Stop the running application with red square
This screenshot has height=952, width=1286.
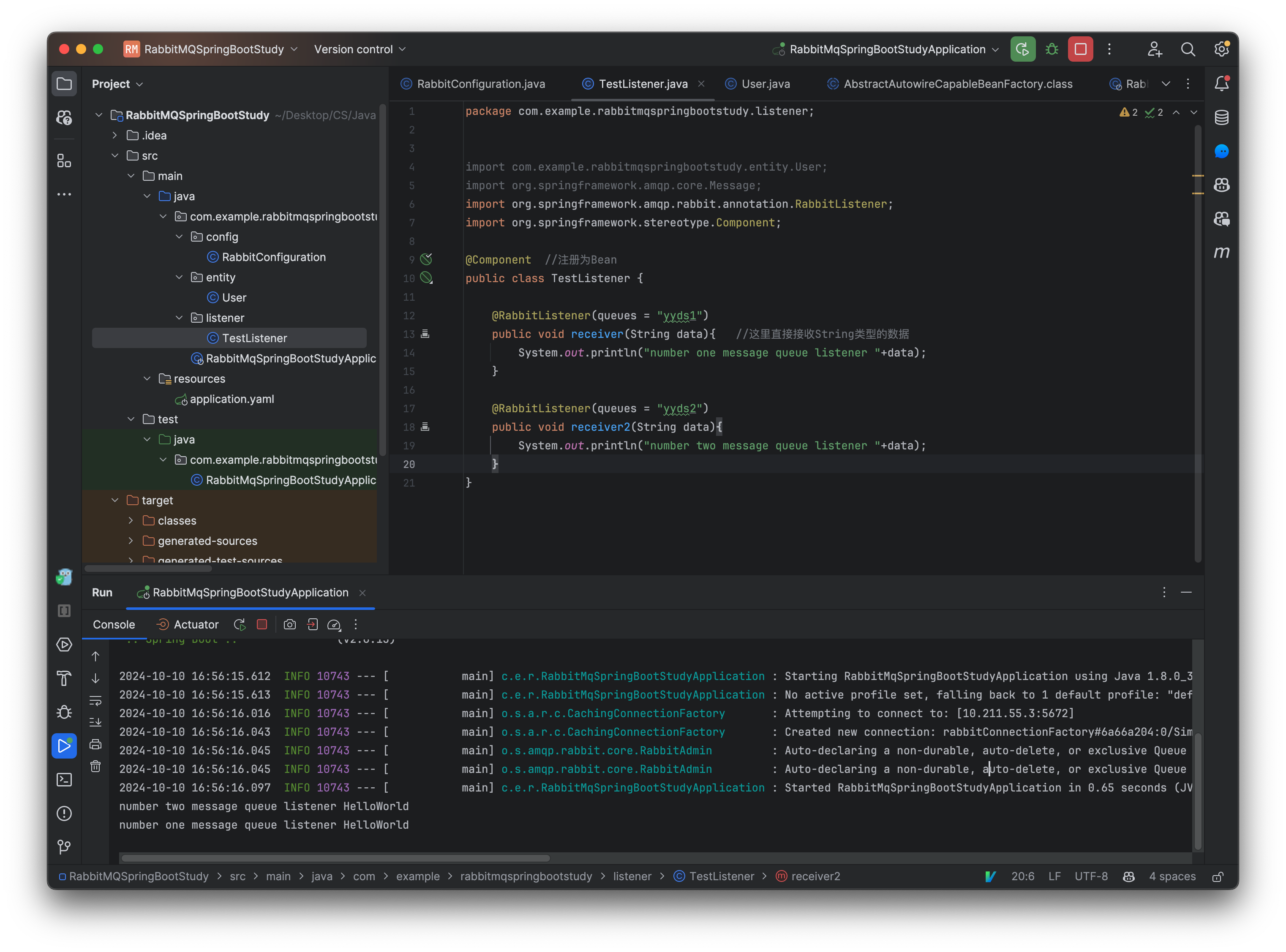click(x=1080, y=49)
